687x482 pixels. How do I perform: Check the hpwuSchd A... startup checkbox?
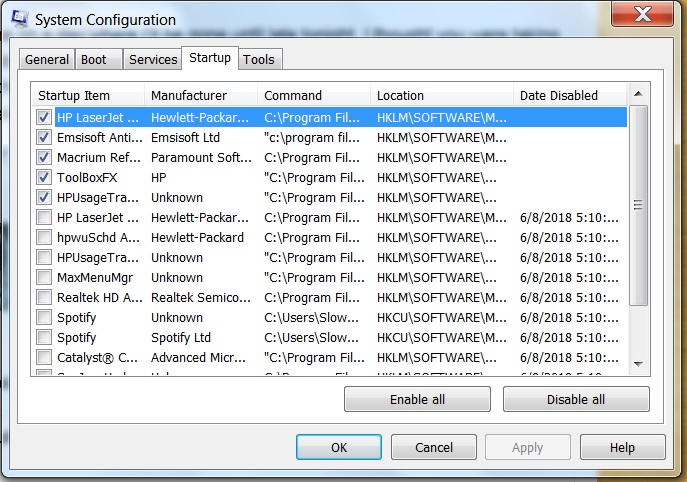[x=44, y=237]
